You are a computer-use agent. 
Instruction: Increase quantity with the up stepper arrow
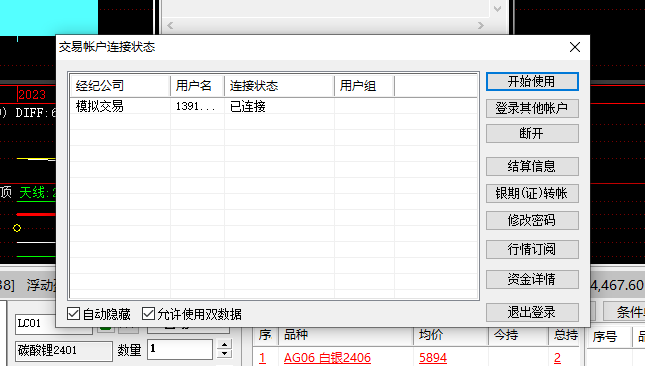point(224,344)
